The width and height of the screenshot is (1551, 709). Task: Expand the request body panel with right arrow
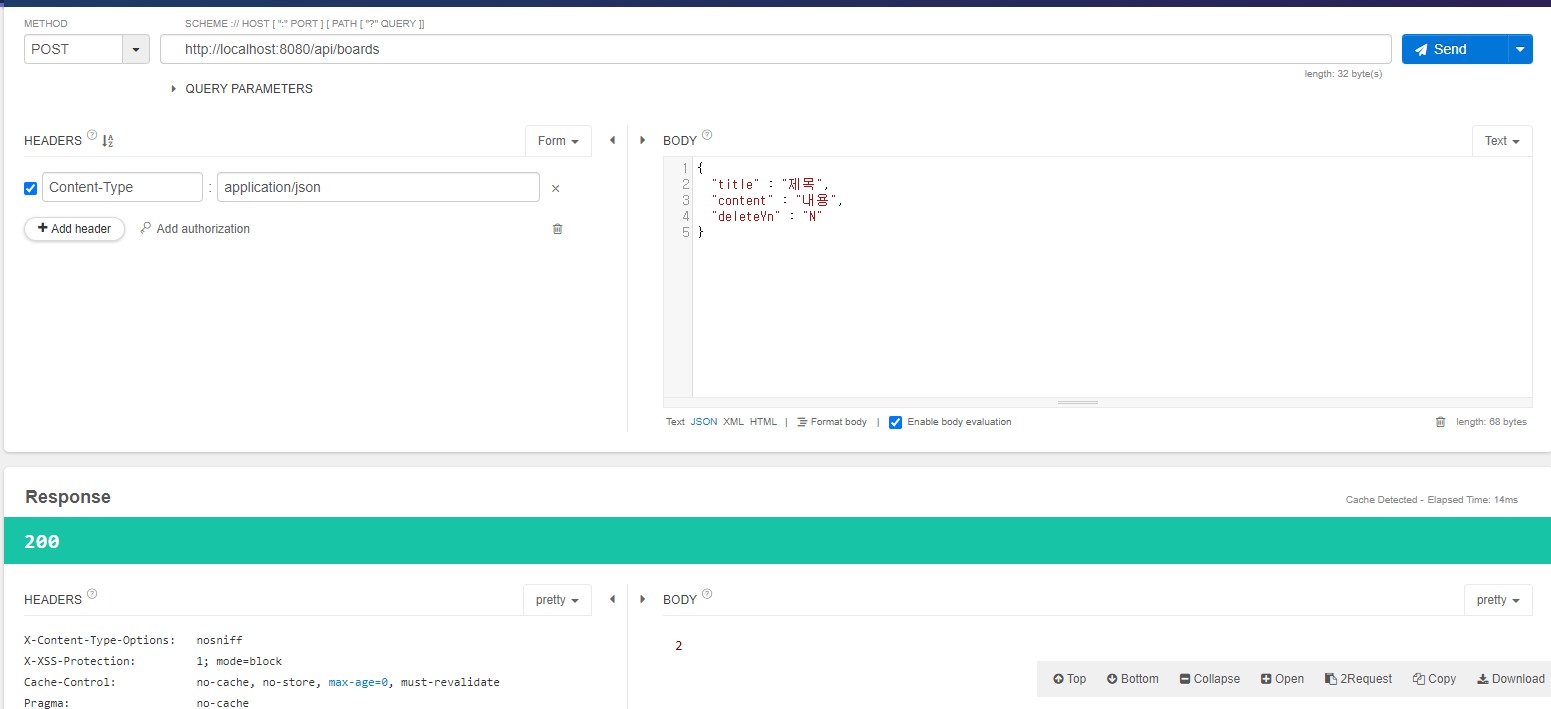[642, 140]
